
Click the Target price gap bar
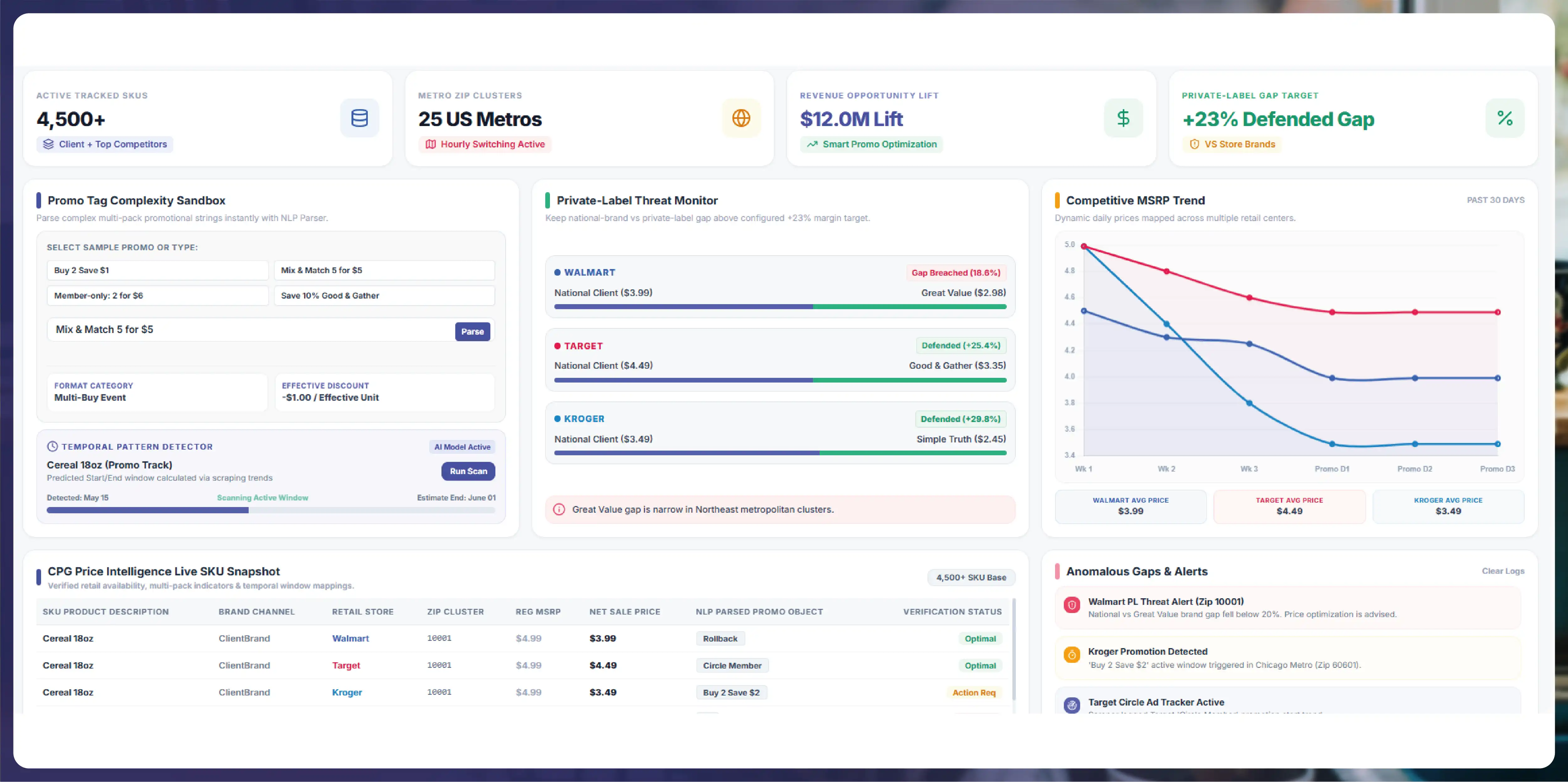(780, 380)
